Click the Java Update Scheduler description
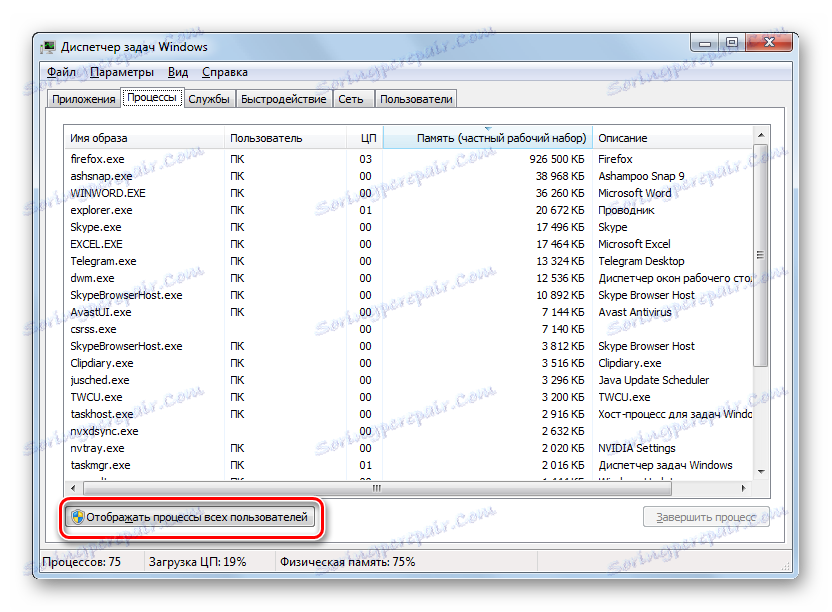The height and width of the screenshot is (612, 832). click(x=653, y=380)
